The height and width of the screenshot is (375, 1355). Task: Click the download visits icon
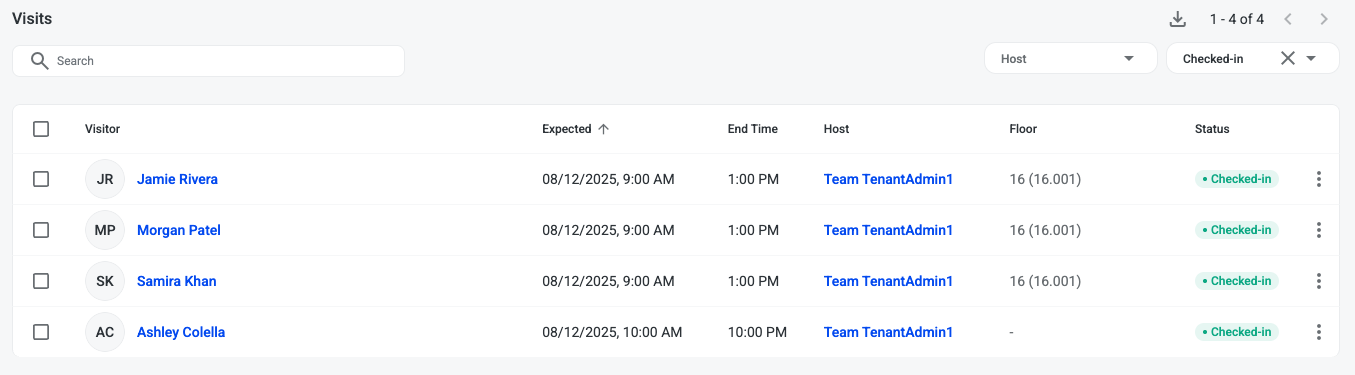pos(1178,19)
